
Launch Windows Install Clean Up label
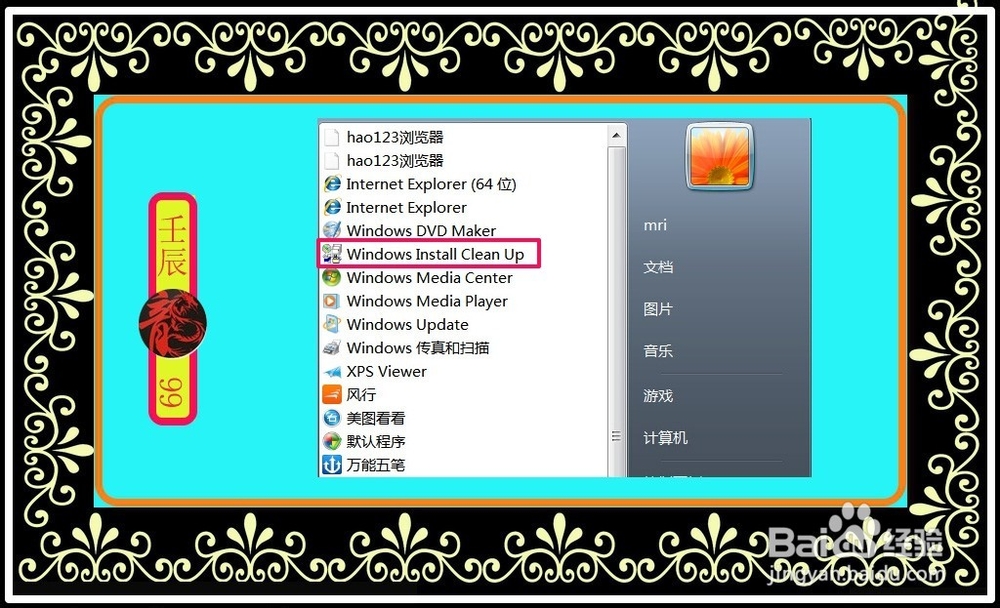[x=436, y=254]
